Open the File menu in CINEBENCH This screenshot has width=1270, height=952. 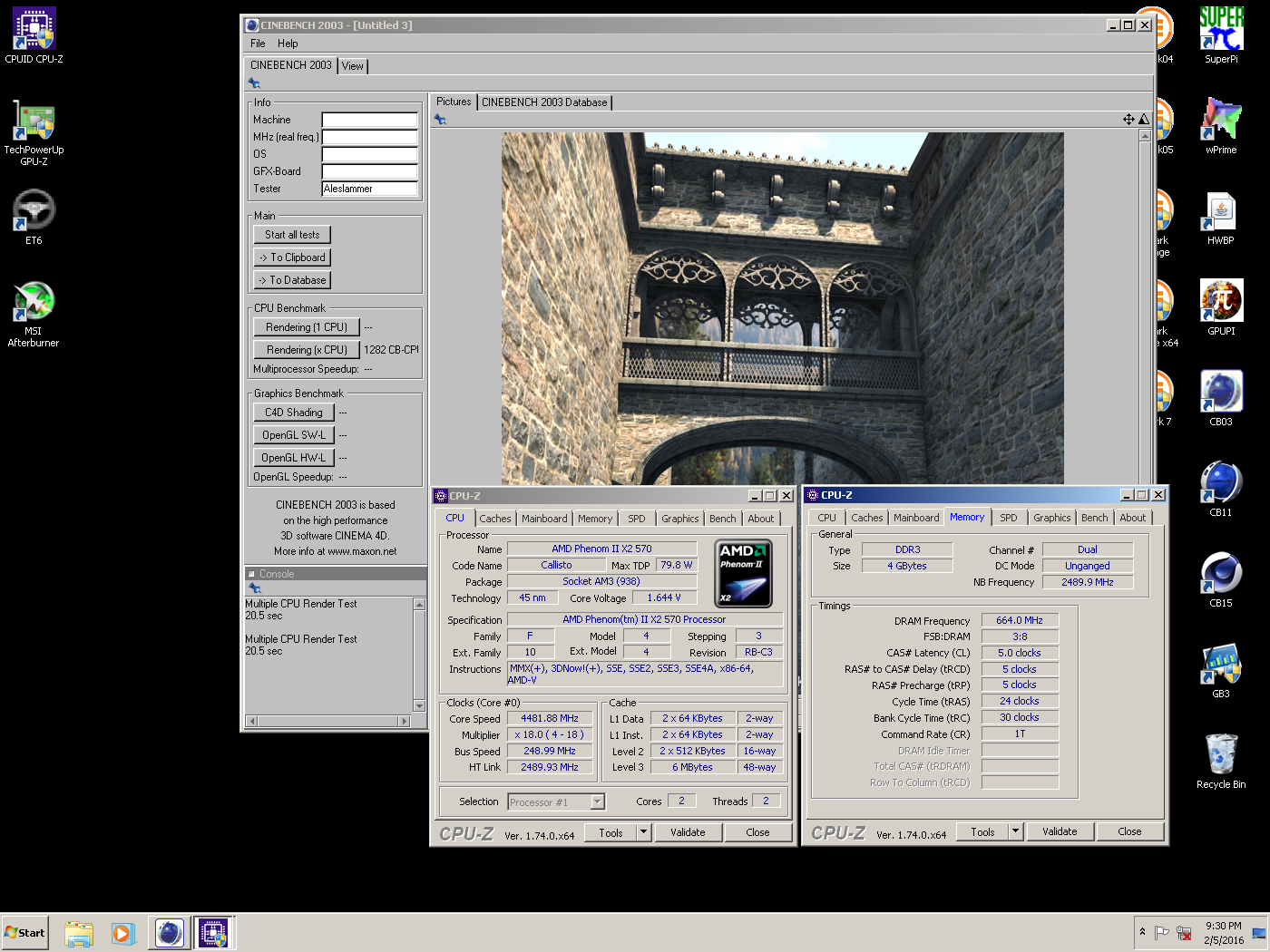[258, 44]
